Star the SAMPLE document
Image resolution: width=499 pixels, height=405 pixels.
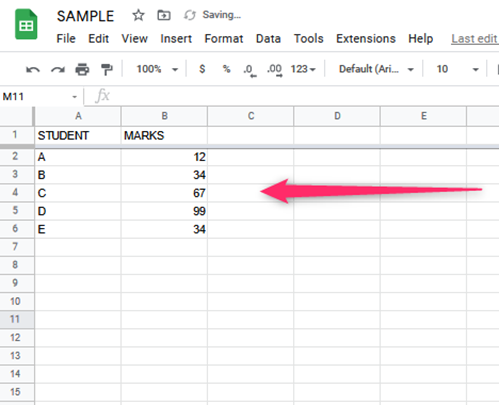coord(138,15)
